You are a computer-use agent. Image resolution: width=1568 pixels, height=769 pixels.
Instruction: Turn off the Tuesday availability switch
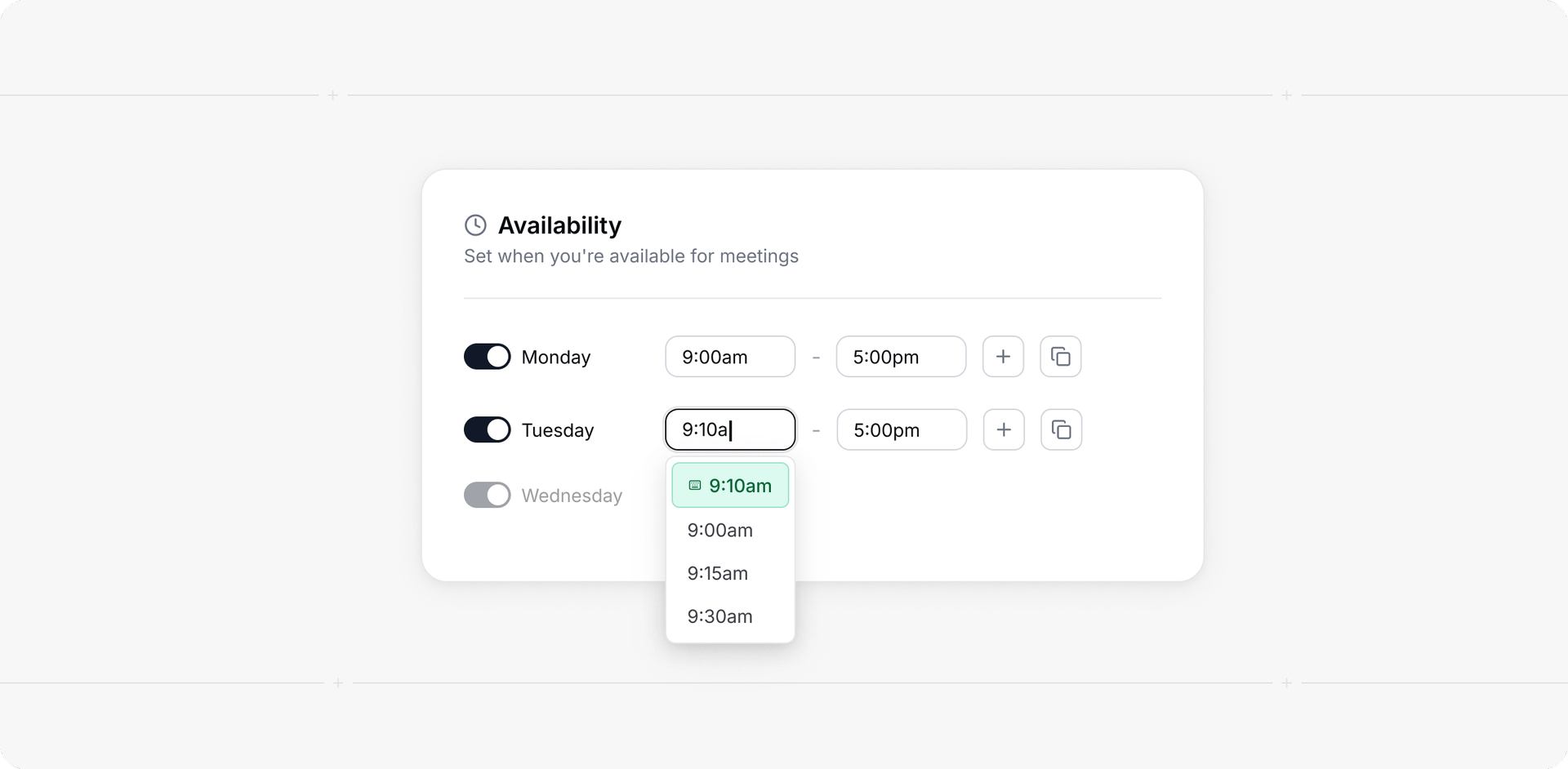[x=487, y=429]
